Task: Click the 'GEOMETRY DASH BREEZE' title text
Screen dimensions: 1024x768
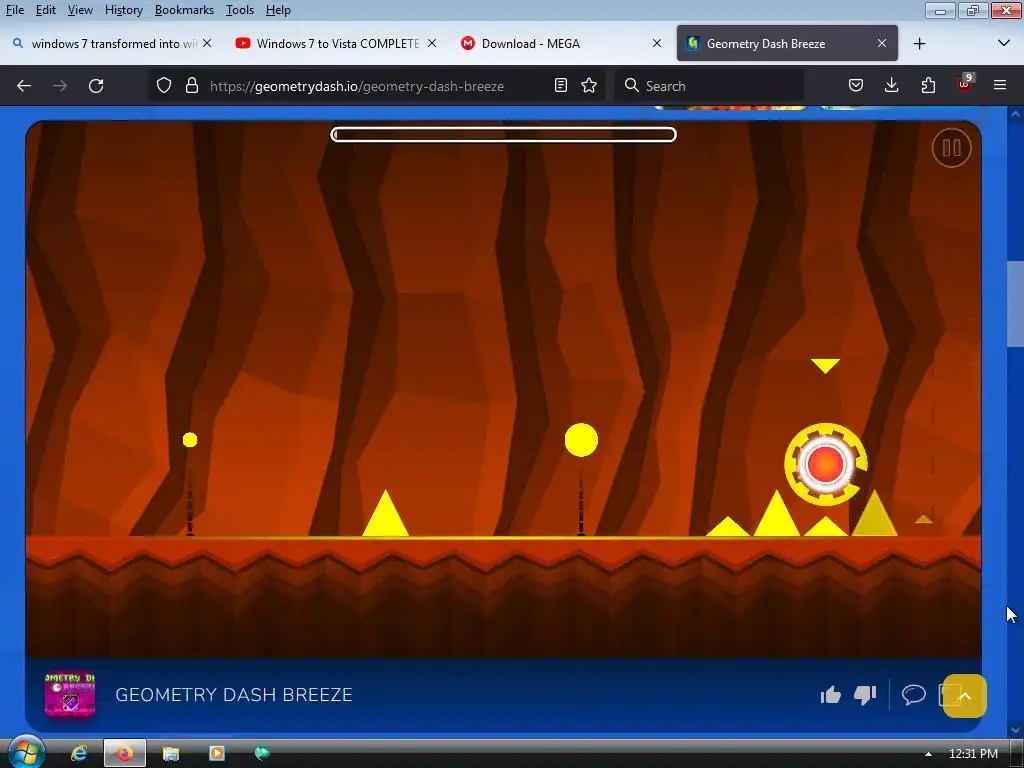Action: pos(234,695)
